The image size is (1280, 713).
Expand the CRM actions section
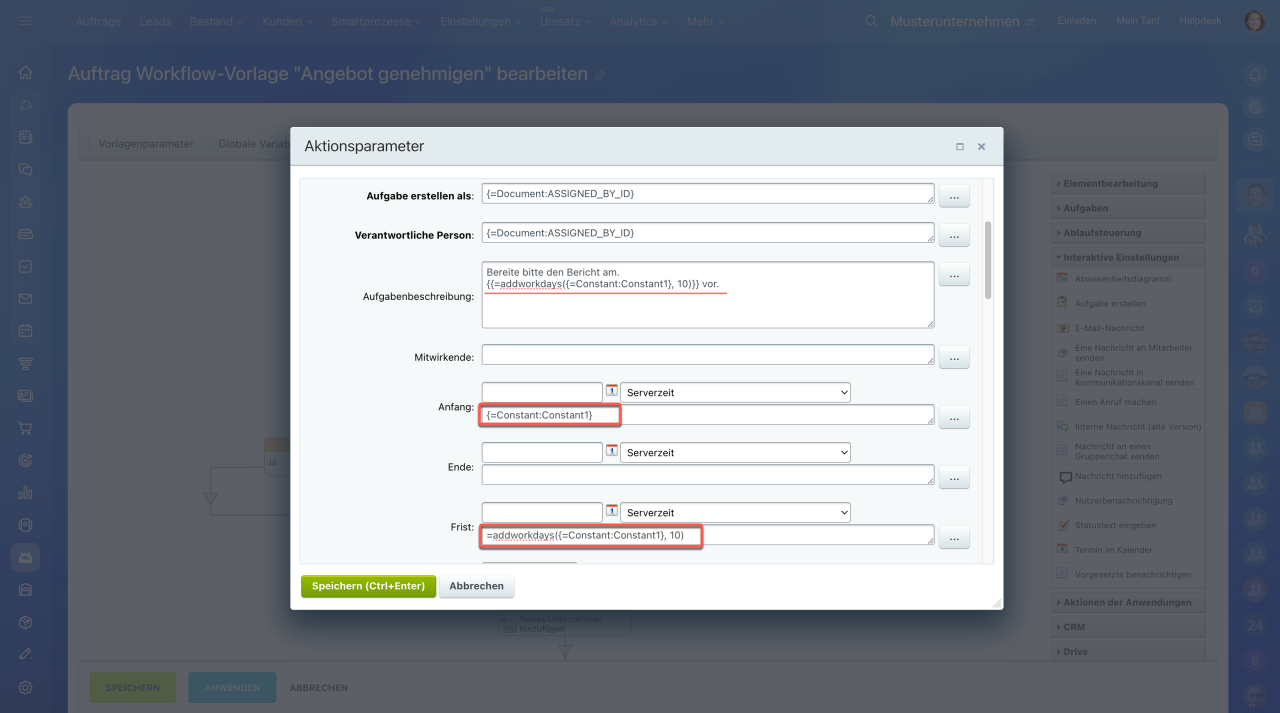click(1074, 627)
